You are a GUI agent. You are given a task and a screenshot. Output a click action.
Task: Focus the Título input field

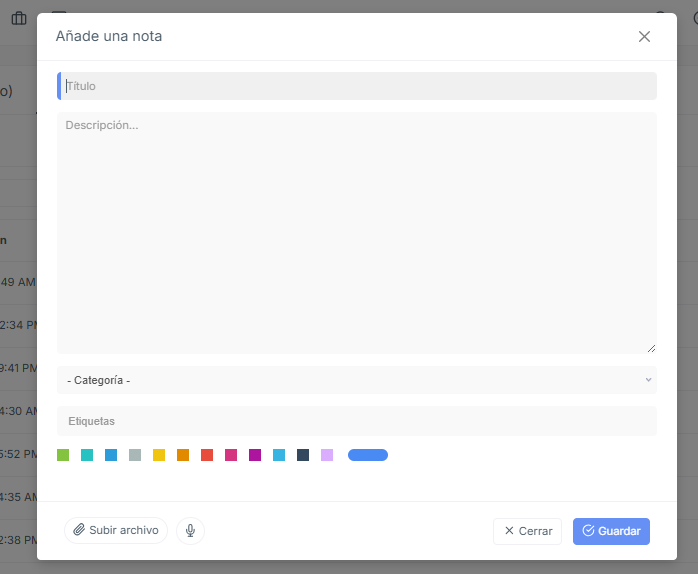click(357, 86)
